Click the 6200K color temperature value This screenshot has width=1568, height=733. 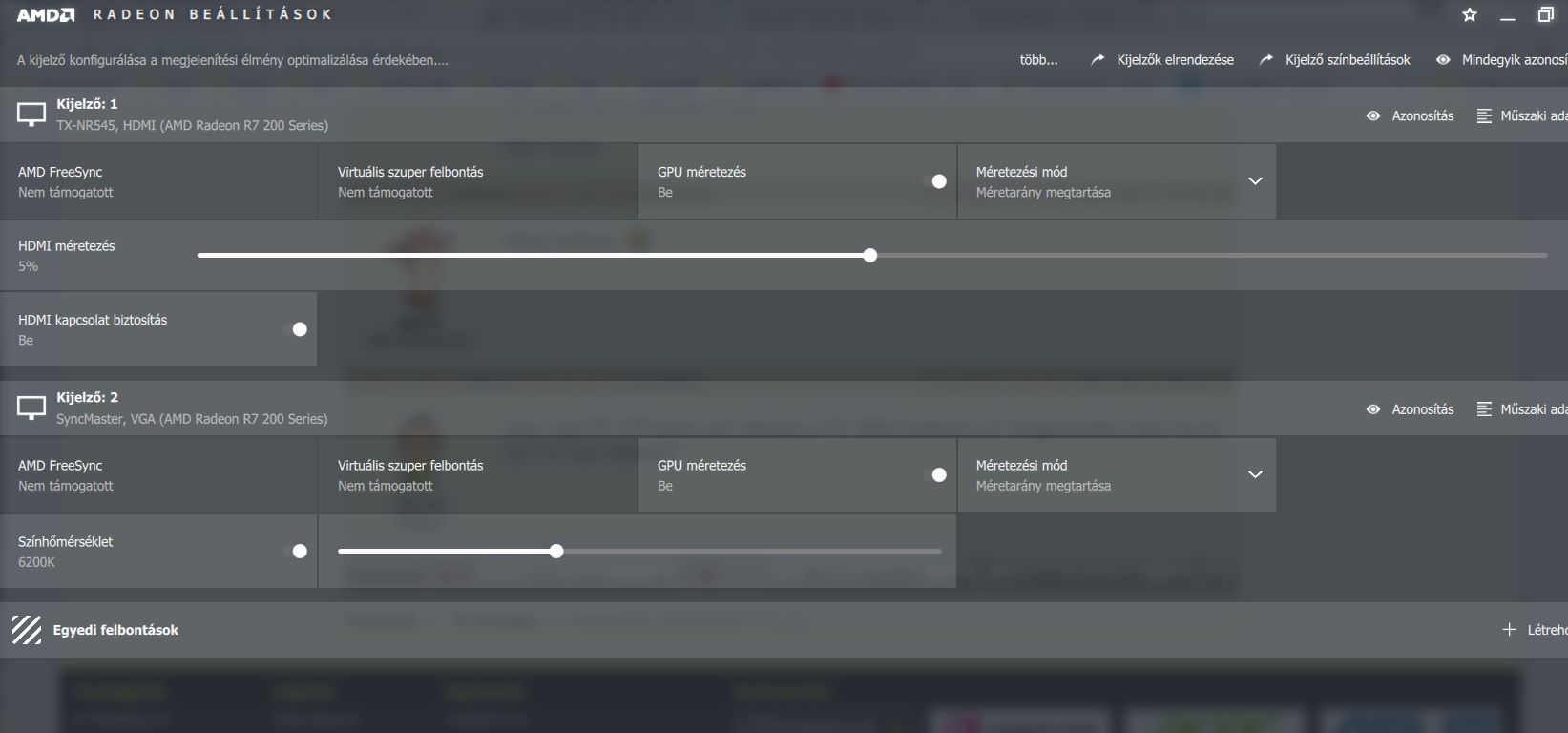click(x=36, y=562)
